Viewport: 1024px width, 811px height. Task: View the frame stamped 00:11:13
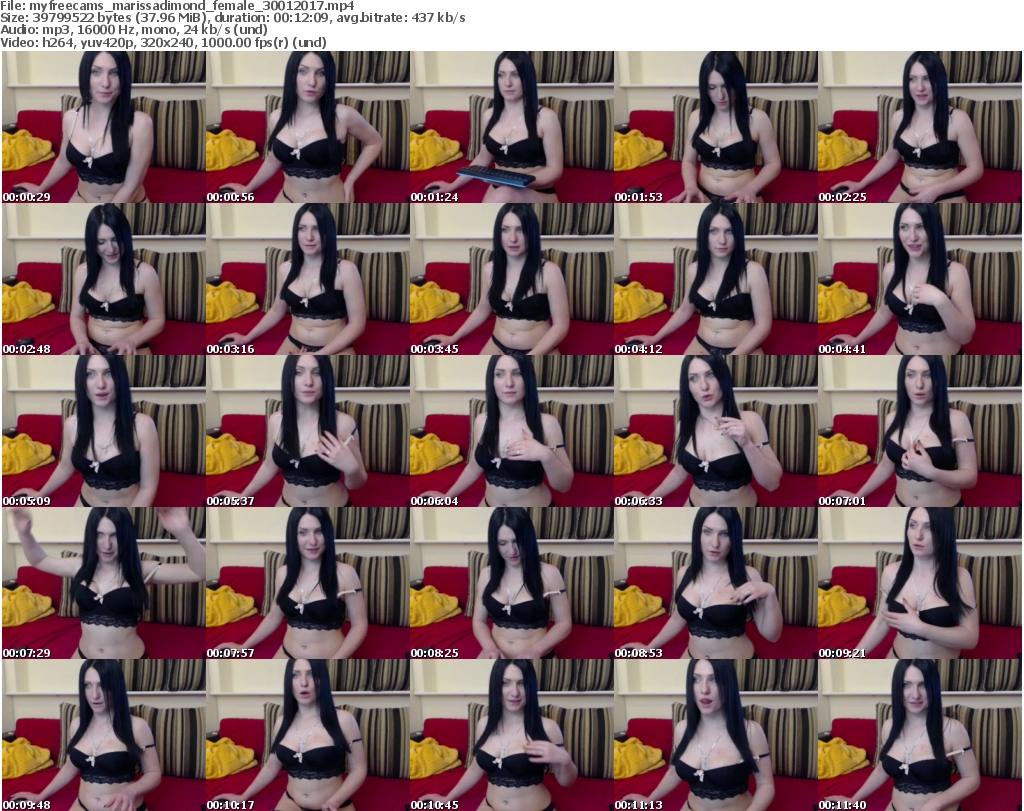[x=716, y=735]
